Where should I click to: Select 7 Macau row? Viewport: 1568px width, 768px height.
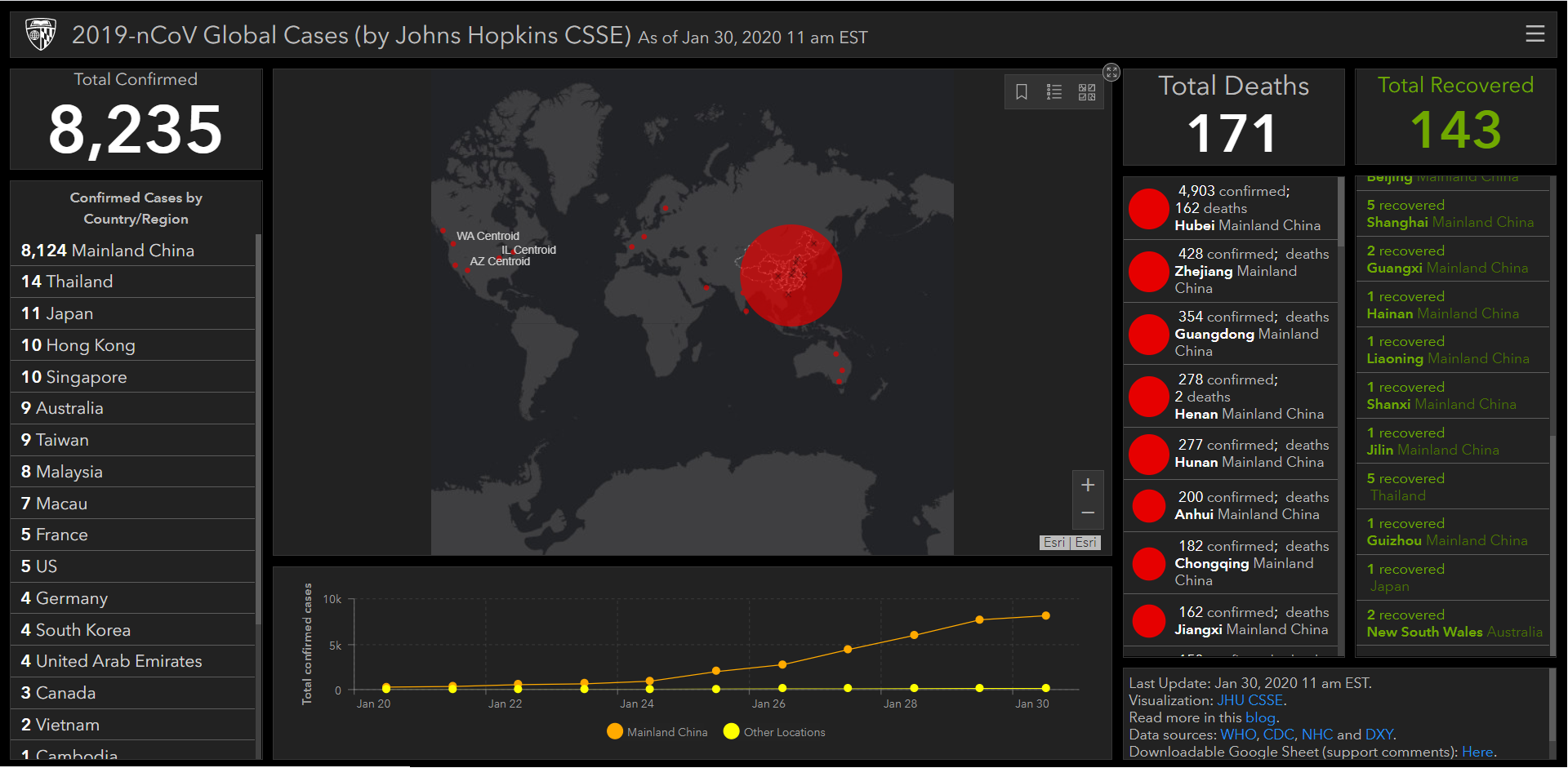[x=133, y=504]
